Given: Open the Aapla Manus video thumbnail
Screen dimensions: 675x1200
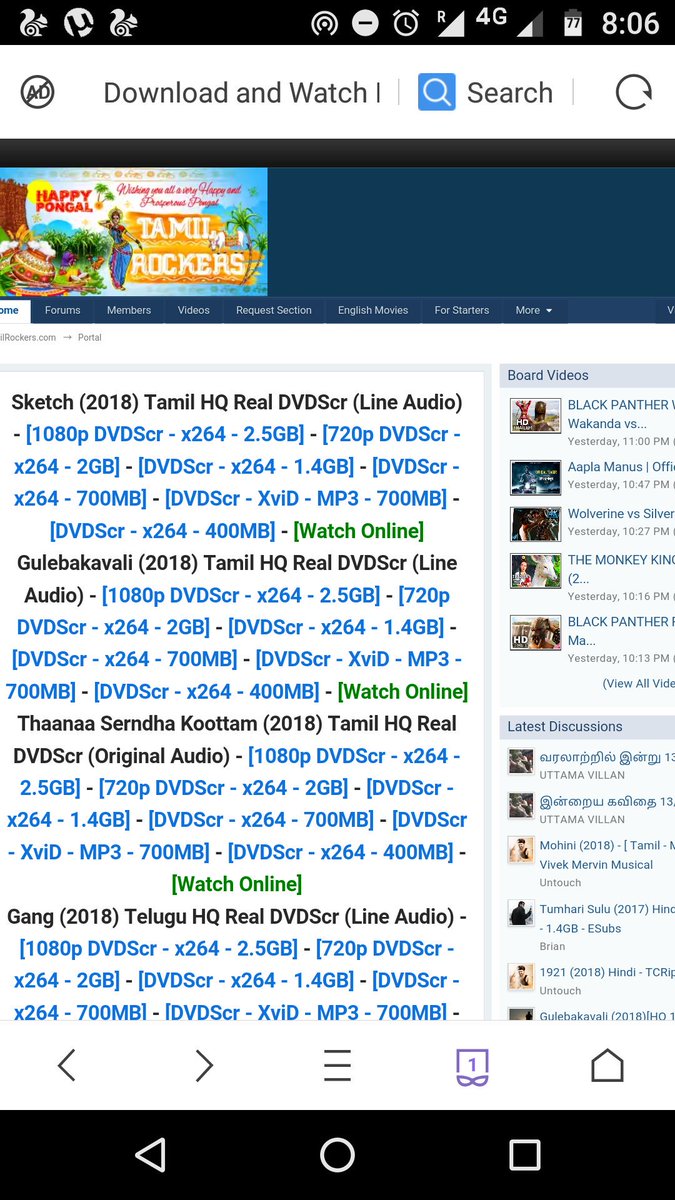Looking at the screenshot, I should pos(535,477).
